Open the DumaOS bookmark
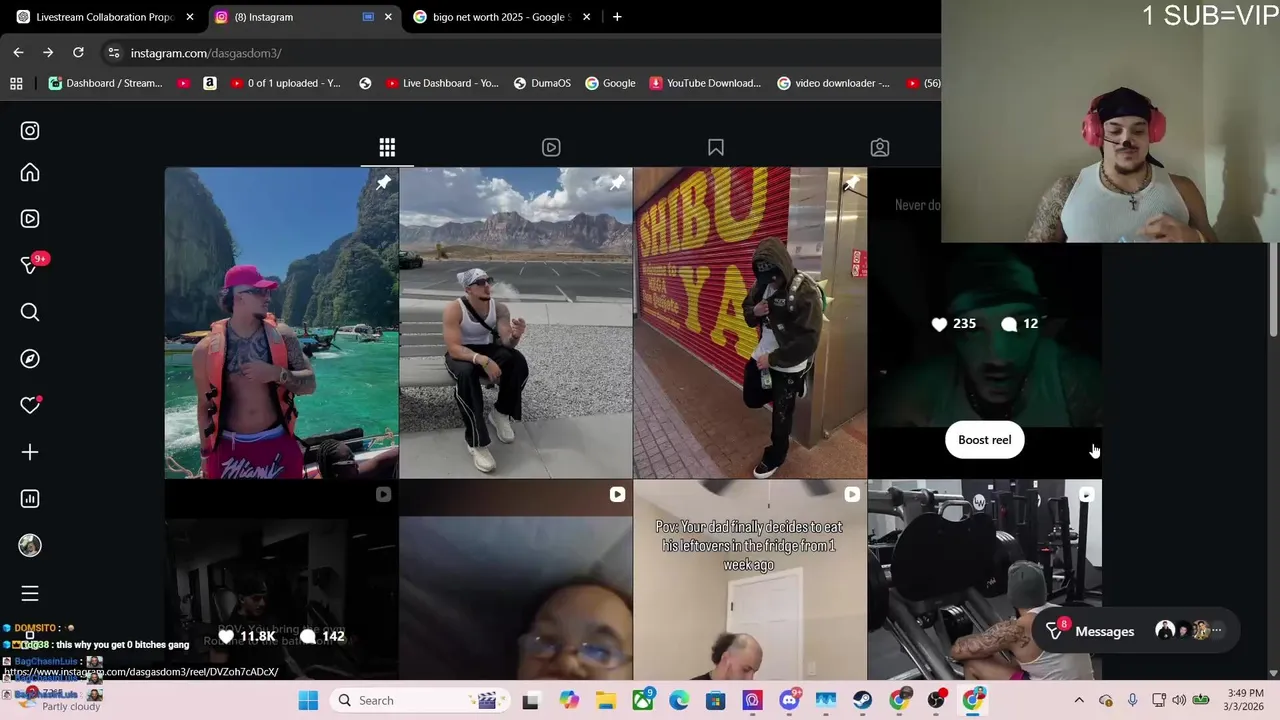The image size is (1280, 720). [x=542, y=83]
